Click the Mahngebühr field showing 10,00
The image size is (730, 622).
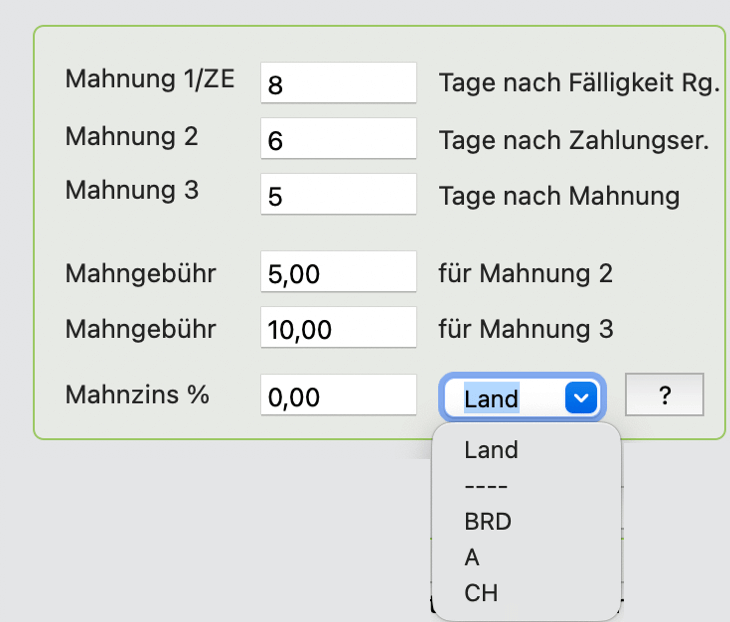[x=338, y=328]
